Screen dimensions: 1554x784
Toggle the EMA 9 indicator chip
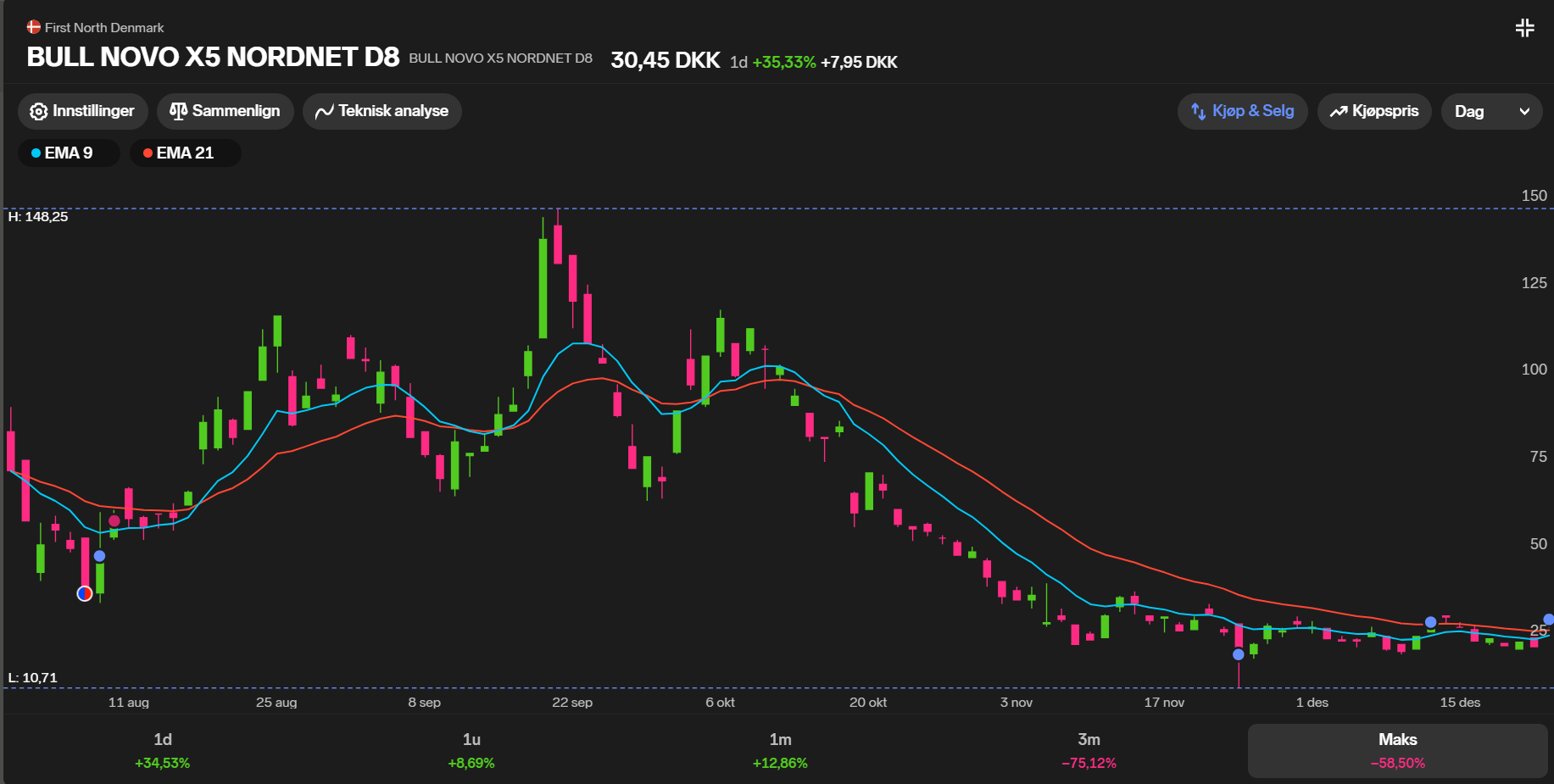click(69, 153)
